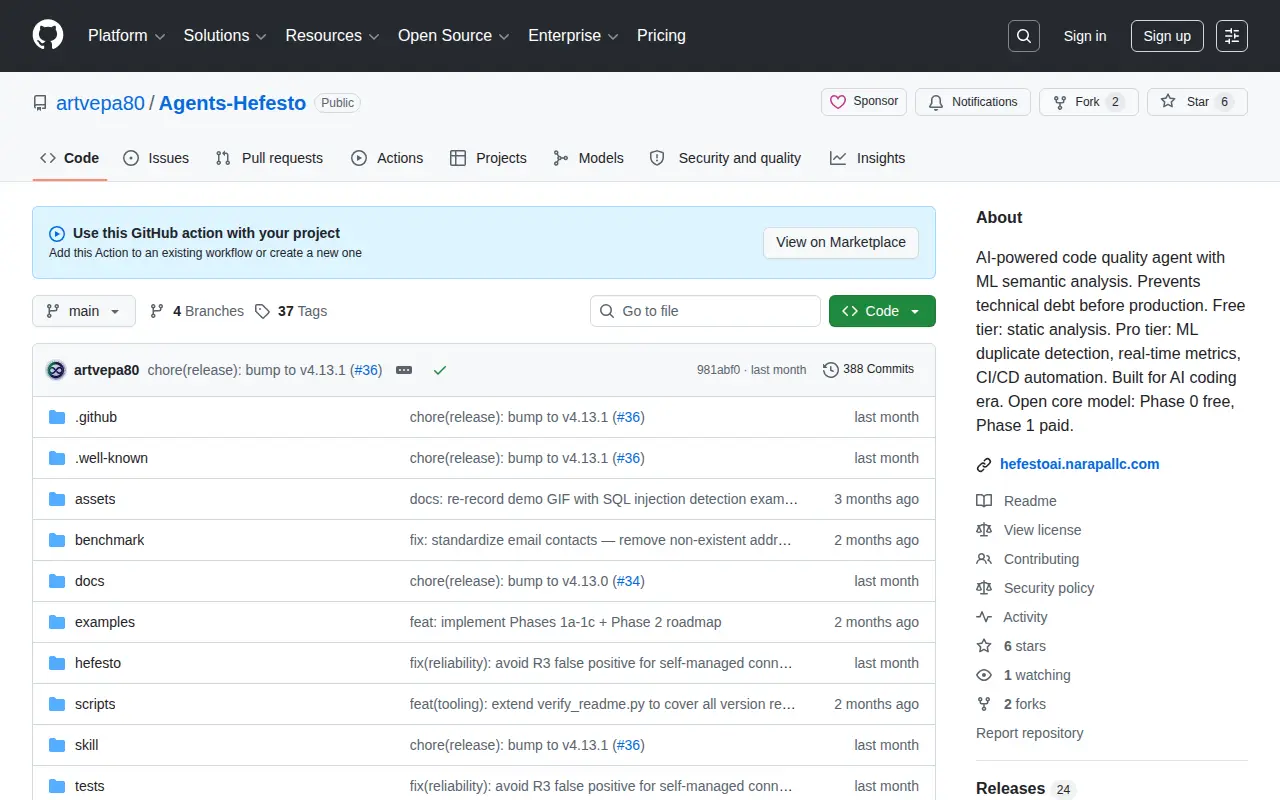Viewport: 1280px width, 800px height.
Task: Star the Agents-Hefesto repository
Action: tap(1197, 102)
